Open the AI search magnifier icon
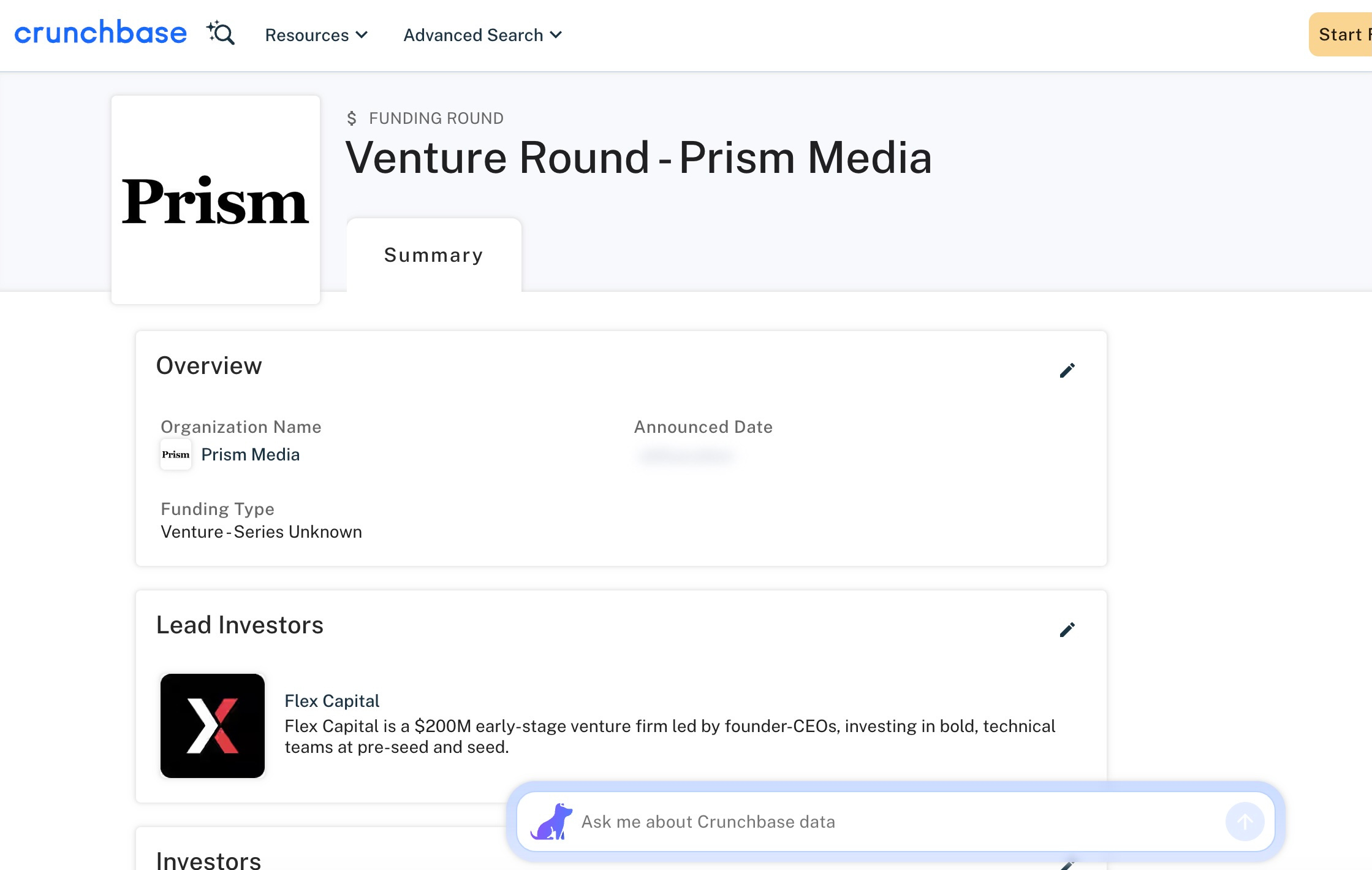 coord(221,33)
